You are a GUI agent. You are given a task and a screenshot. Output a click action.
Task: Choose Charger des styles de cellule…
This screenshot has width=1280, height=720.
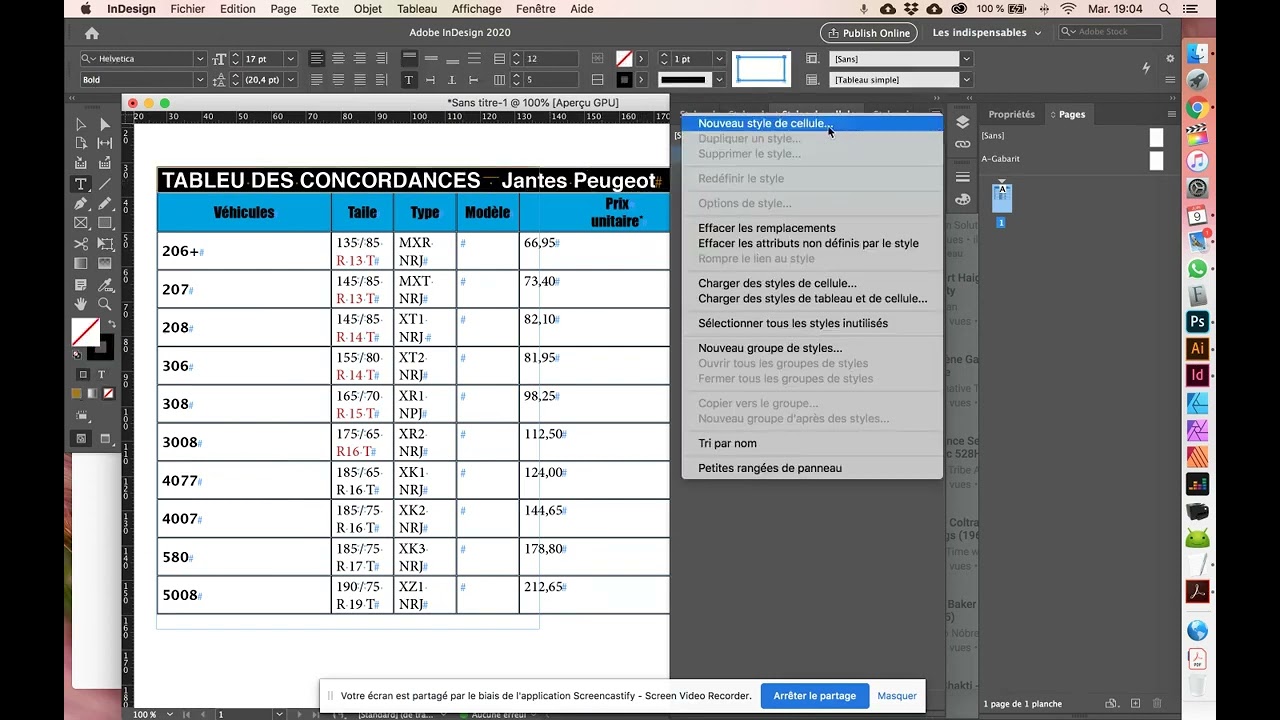[x=777, y=283]
